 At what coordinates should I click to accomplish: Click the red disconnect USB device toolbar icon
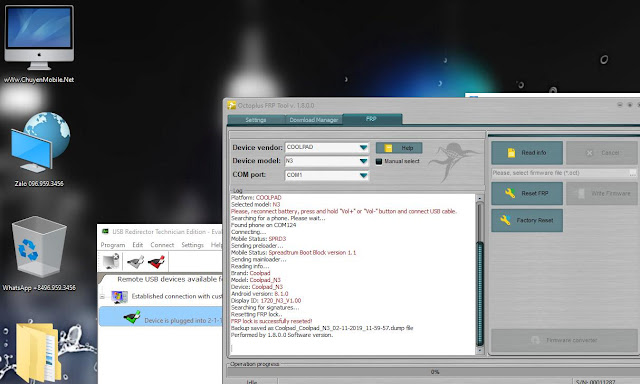(156, 261)
